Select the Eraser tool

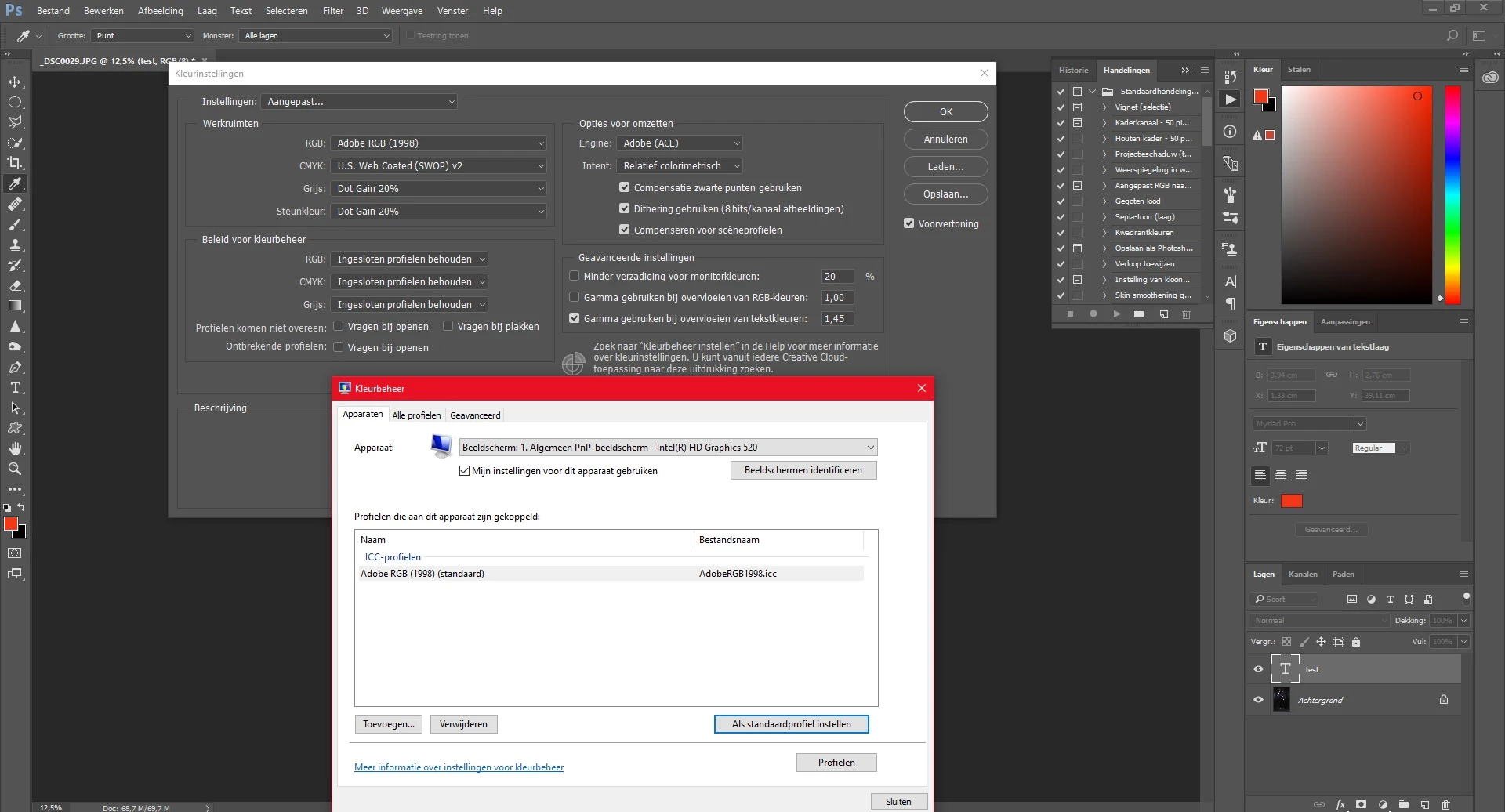[x=15, y=285]
